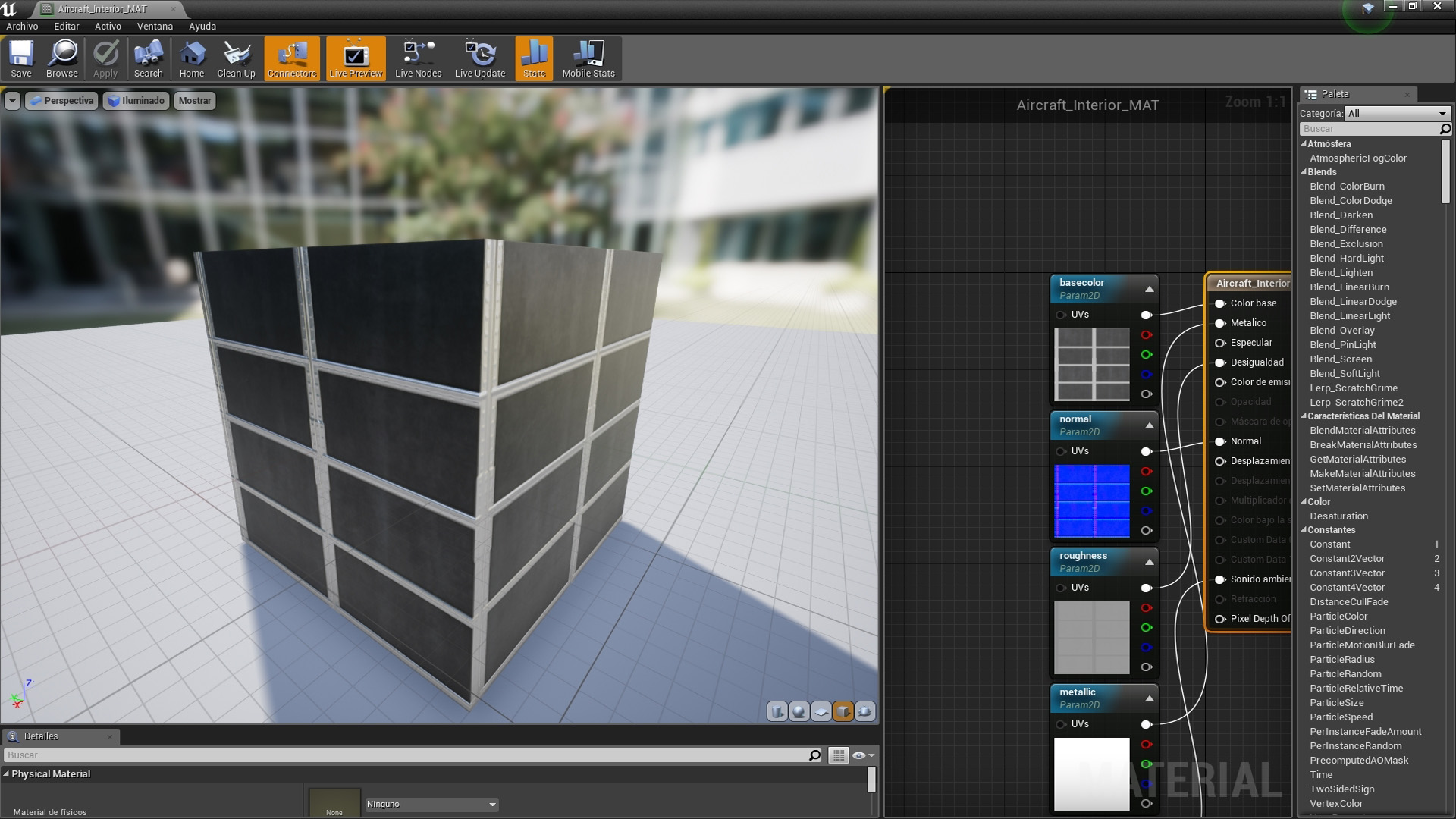Switch preview mesh to plane
The image size is (1456, 819).
click(x=821, y=711)
